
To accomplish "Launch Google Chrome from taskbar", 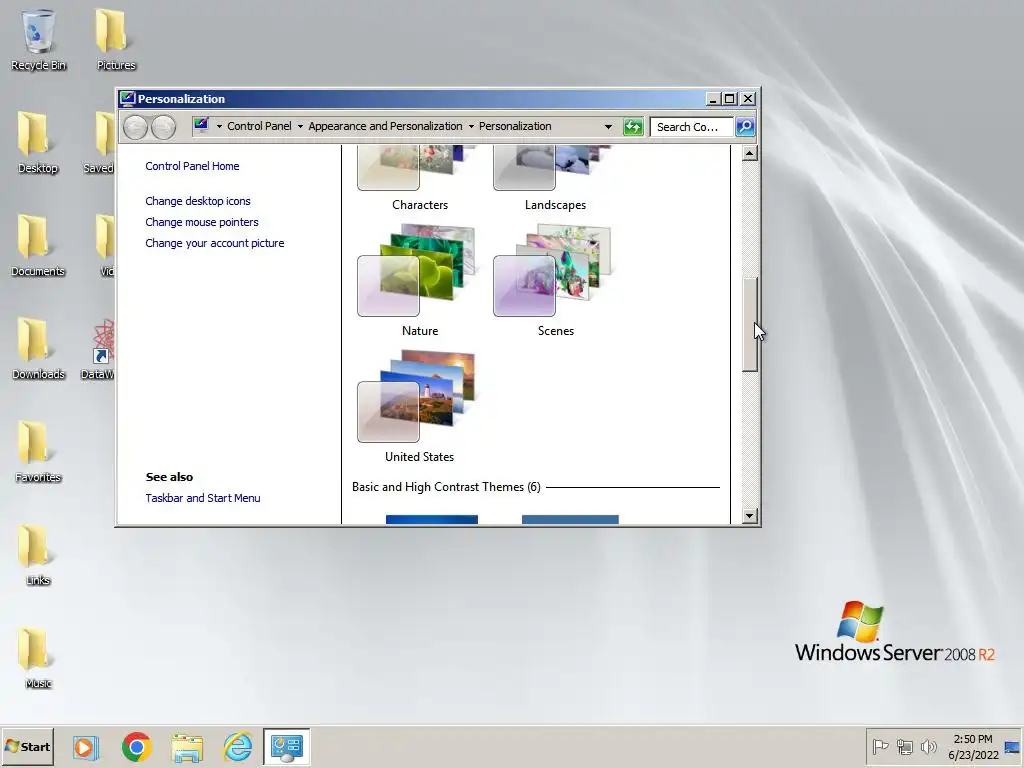I will (x=136, y=747).
